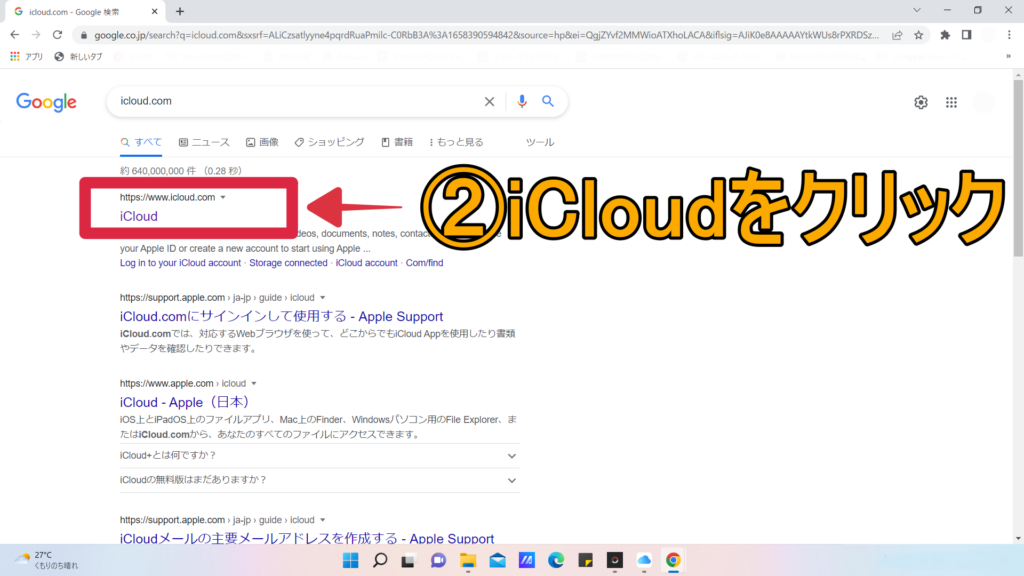Expand options arrow next to www.icloud.com URL
1024x576 pixels.
(x=223, y=197)
